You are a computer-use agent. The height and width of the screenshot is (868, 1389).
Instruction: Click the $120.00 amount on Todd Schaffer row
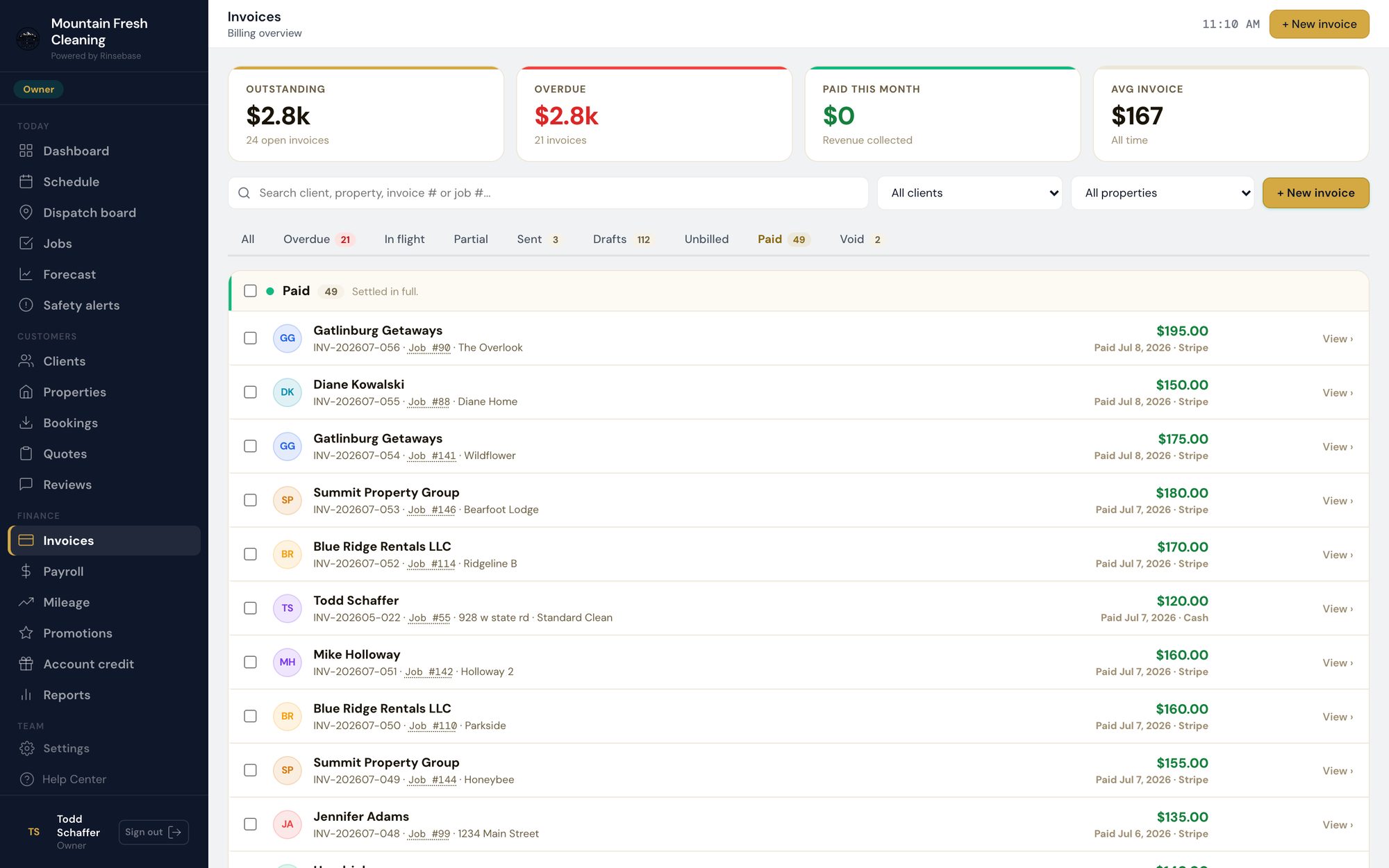pyautogui.click(x=1182, y=601)
